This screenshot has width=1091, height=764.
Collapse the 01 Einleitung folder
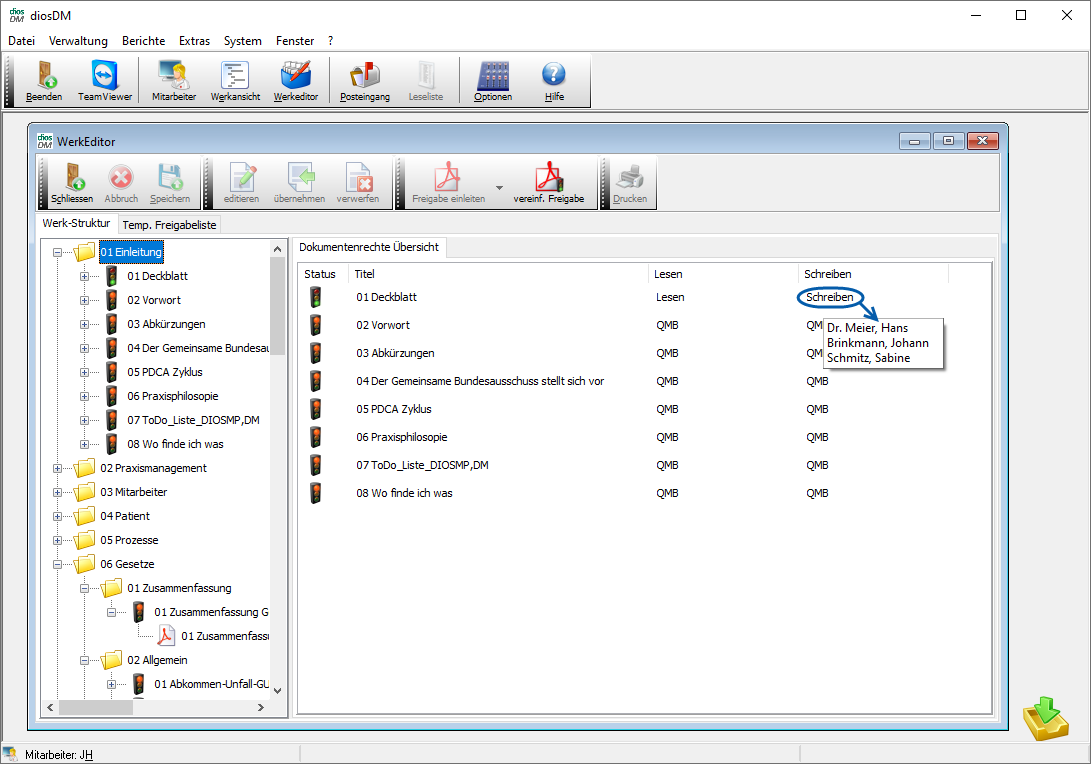pyautogui.click(x=59, y=253)
